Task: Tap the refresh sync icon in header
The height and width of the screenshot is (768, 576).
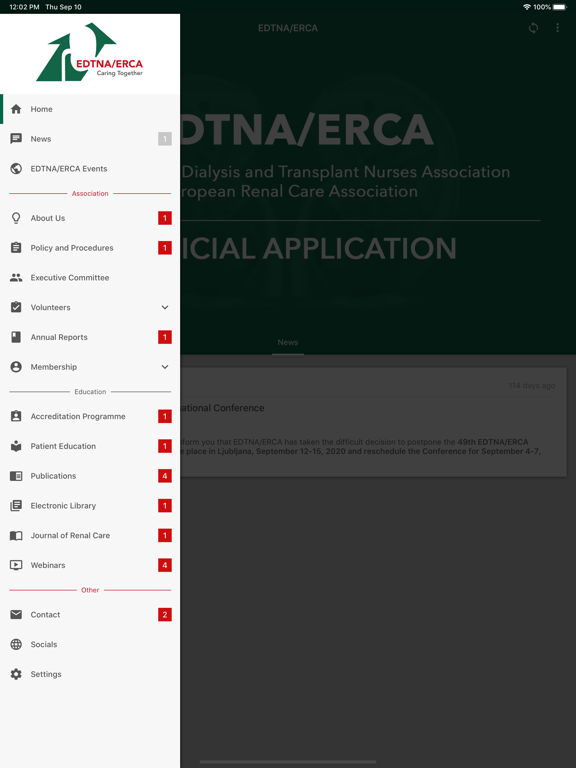Action: (533, 28)
